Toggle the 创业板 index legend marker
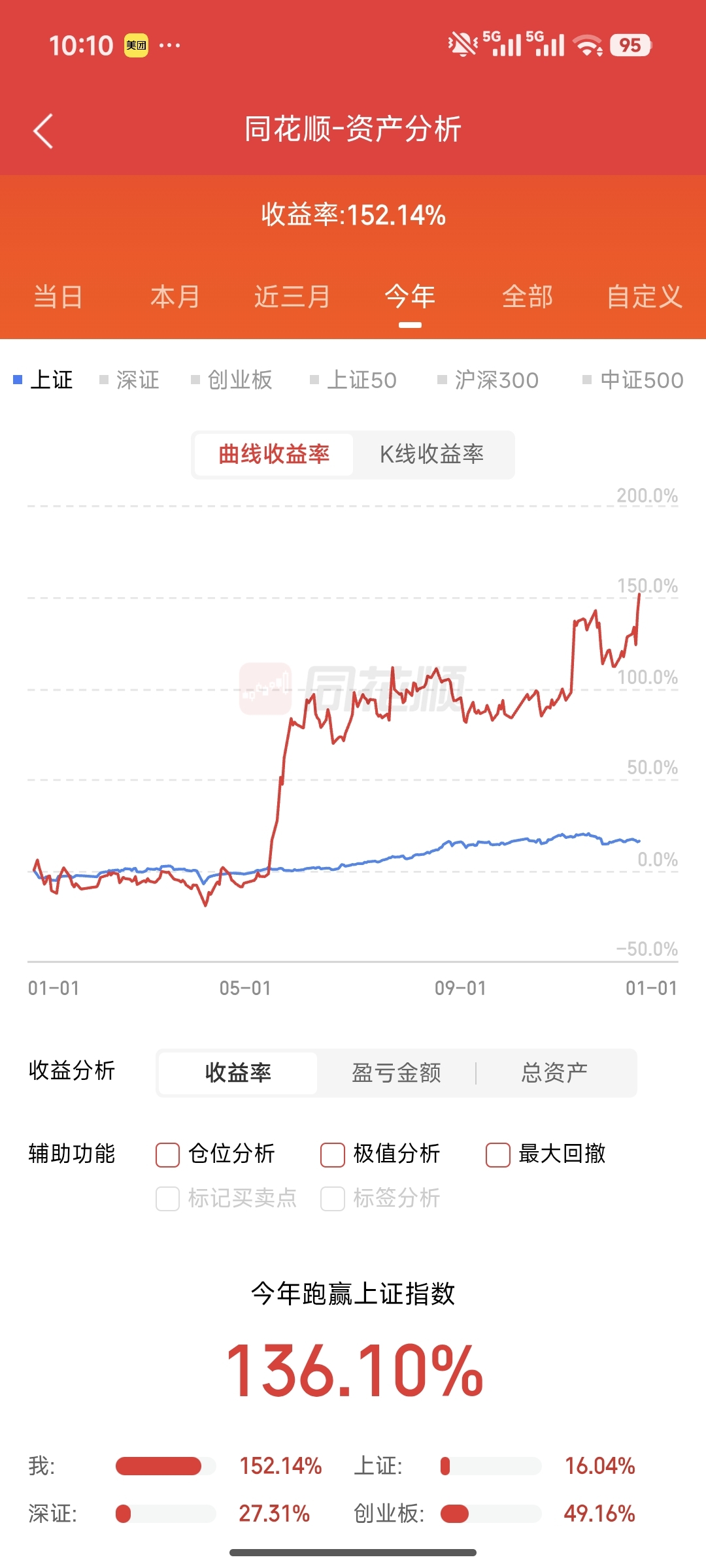The width and height of the screenshot is (706, 1568). coord(195,380)
